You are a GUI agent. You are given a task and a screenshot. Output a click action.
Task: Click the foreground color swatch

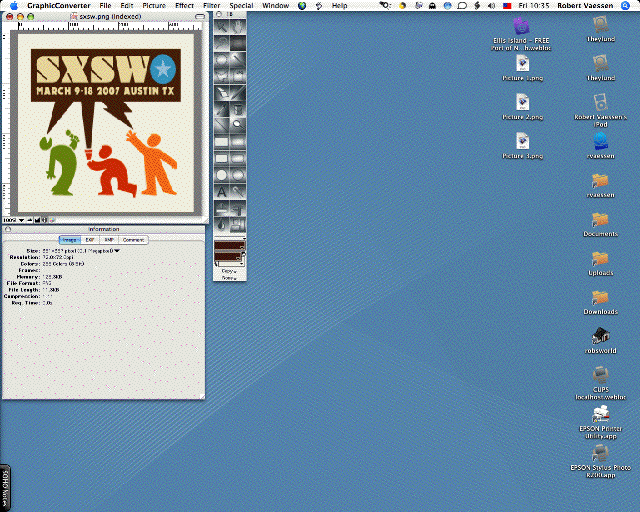[229, 246]
